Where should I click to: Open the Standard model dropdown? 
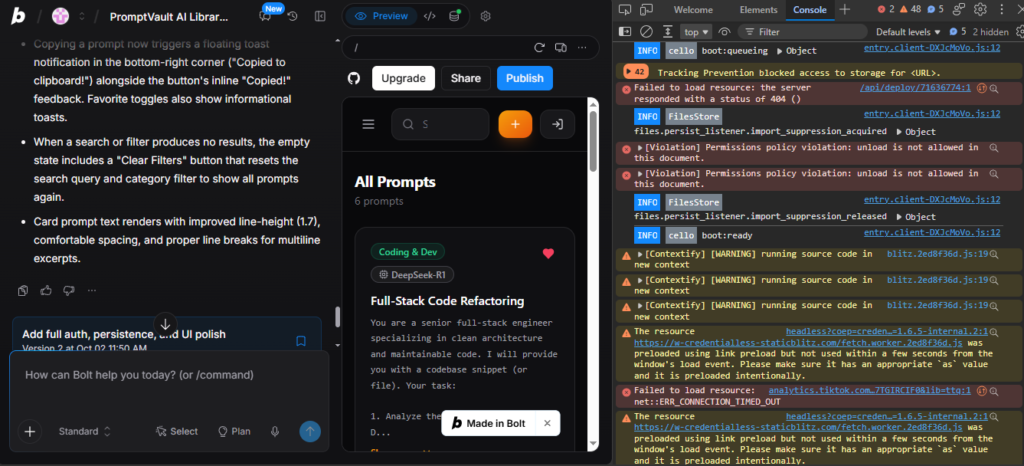[x=85, y=431]
